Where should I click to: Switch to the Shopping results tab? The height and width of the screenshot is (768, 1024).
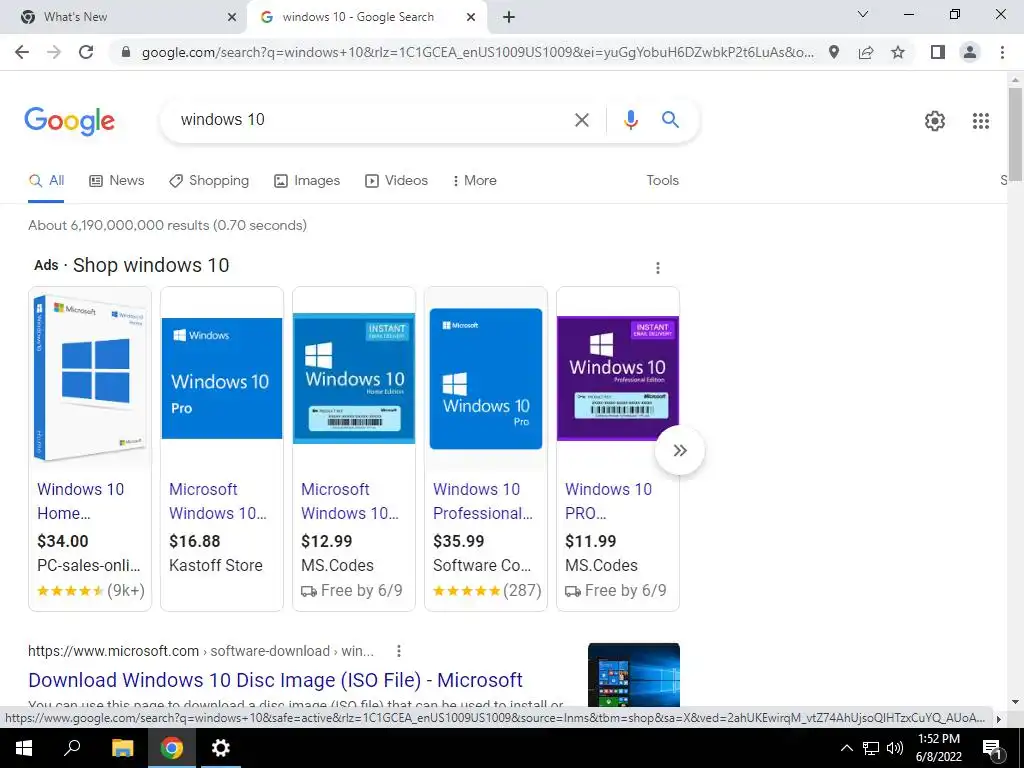point(208,181)
